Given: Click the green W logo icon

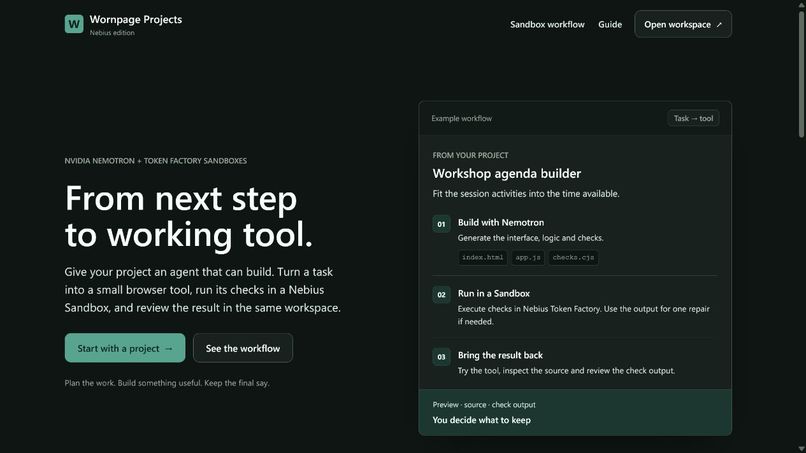Looking at the screenshot, I should (x=74, y=24).
